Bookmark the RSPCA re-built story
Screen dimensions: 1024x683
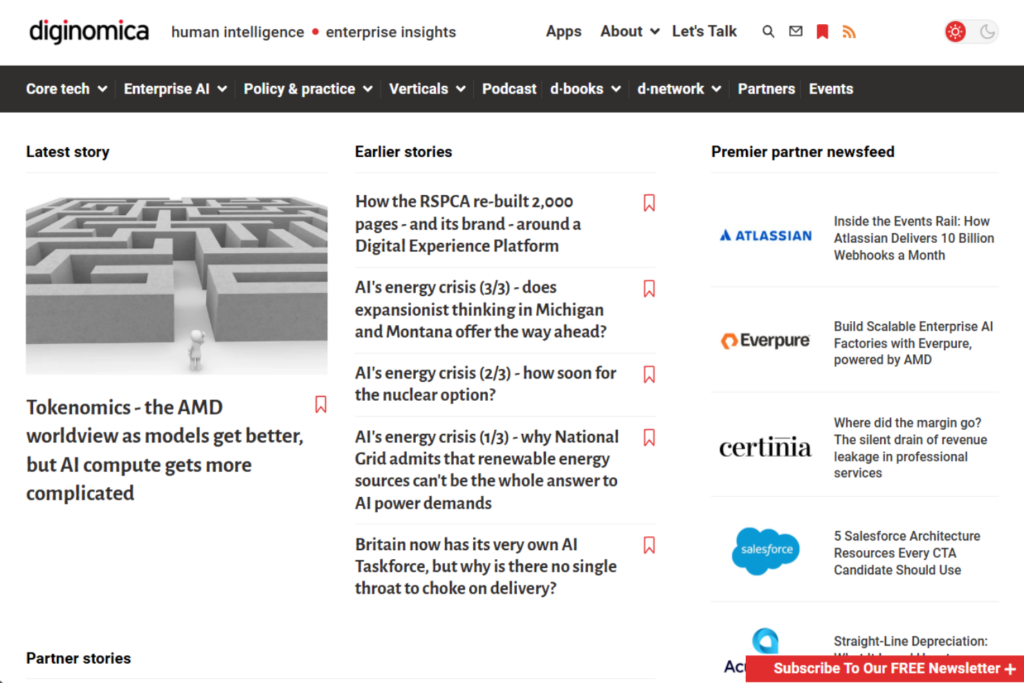pyautogui.click(x=649, y=202)
